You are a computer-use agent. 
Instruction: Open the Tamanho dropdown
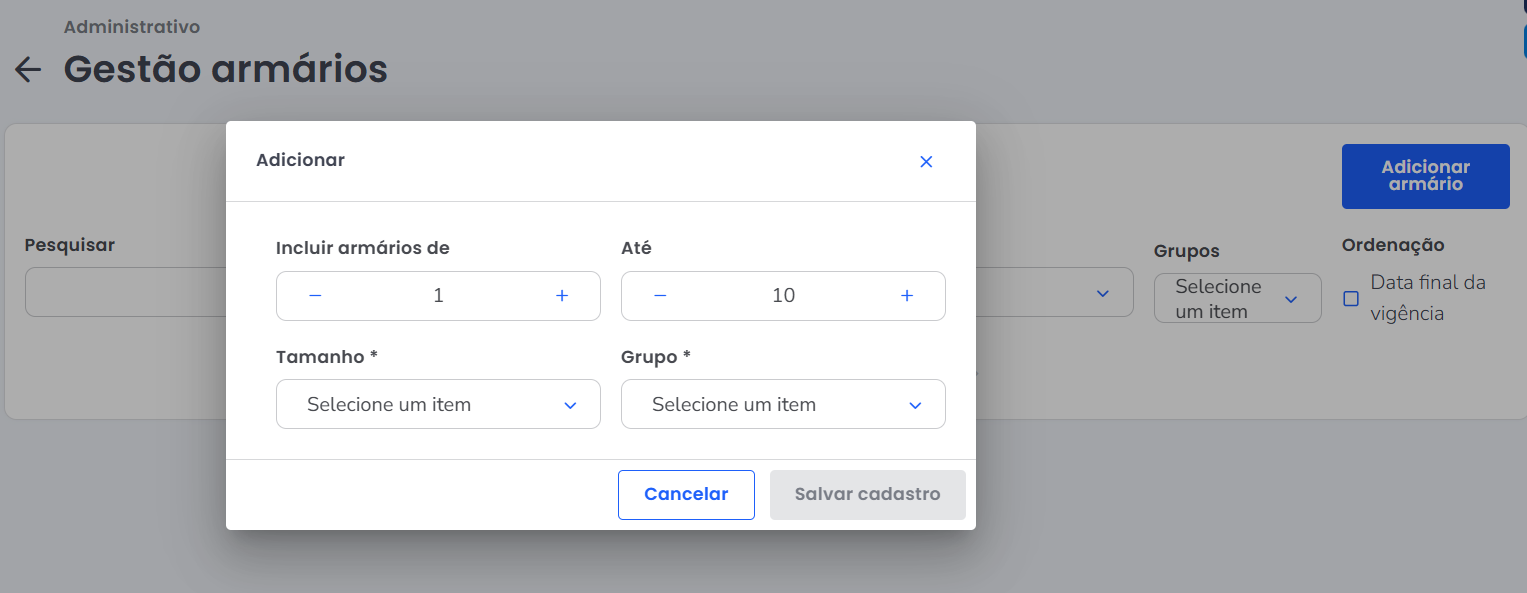click(x=438, y=405)
